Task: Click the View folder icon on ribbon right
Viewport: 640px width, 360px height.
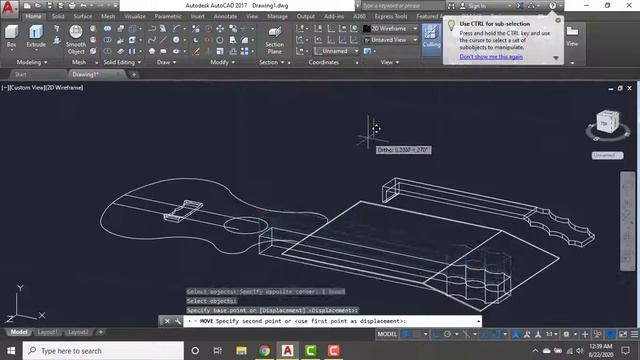Action: tap(572, 36)
